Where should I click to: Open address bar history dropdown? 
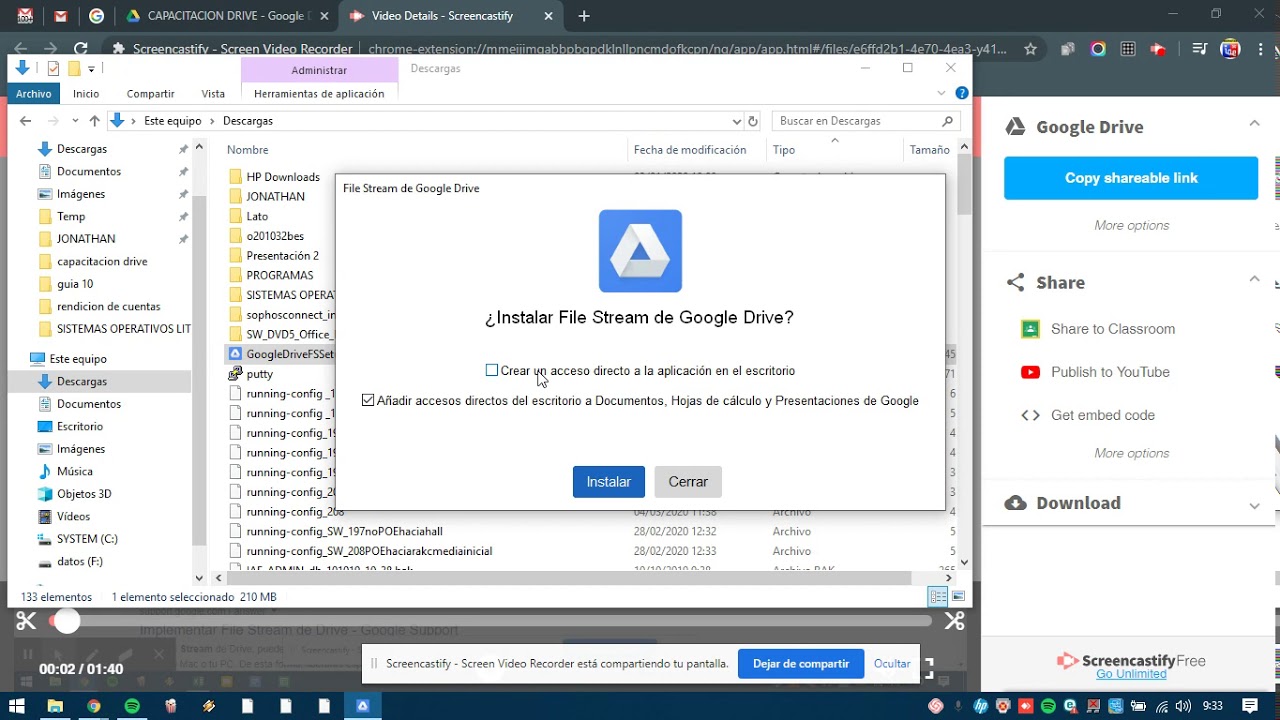[x=736, y=121]
